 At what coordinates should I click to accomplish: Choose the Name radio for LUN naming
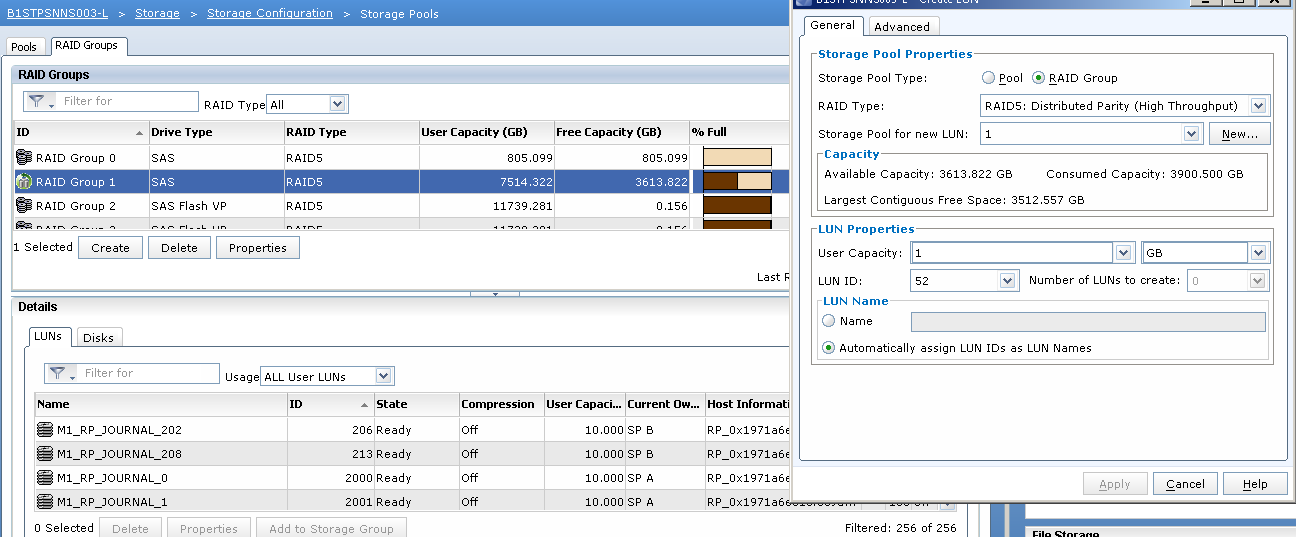coord(829,321)
